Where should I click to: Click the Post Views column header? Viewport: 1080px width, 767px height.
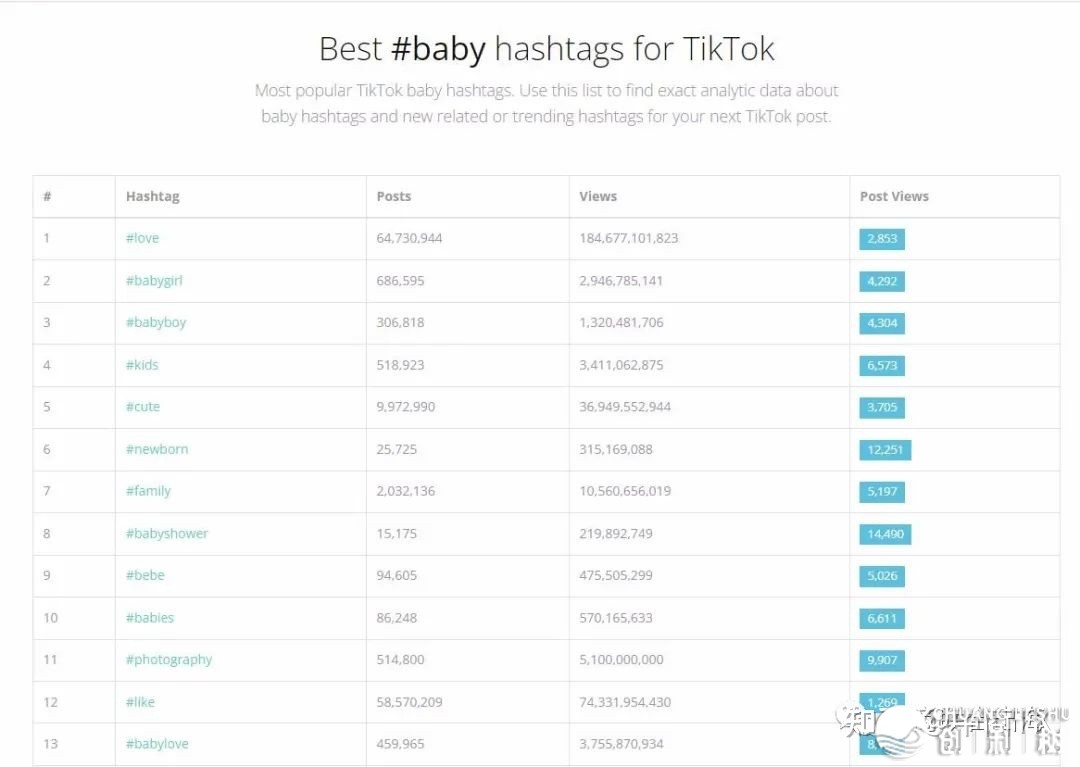[x=894, y=196]
